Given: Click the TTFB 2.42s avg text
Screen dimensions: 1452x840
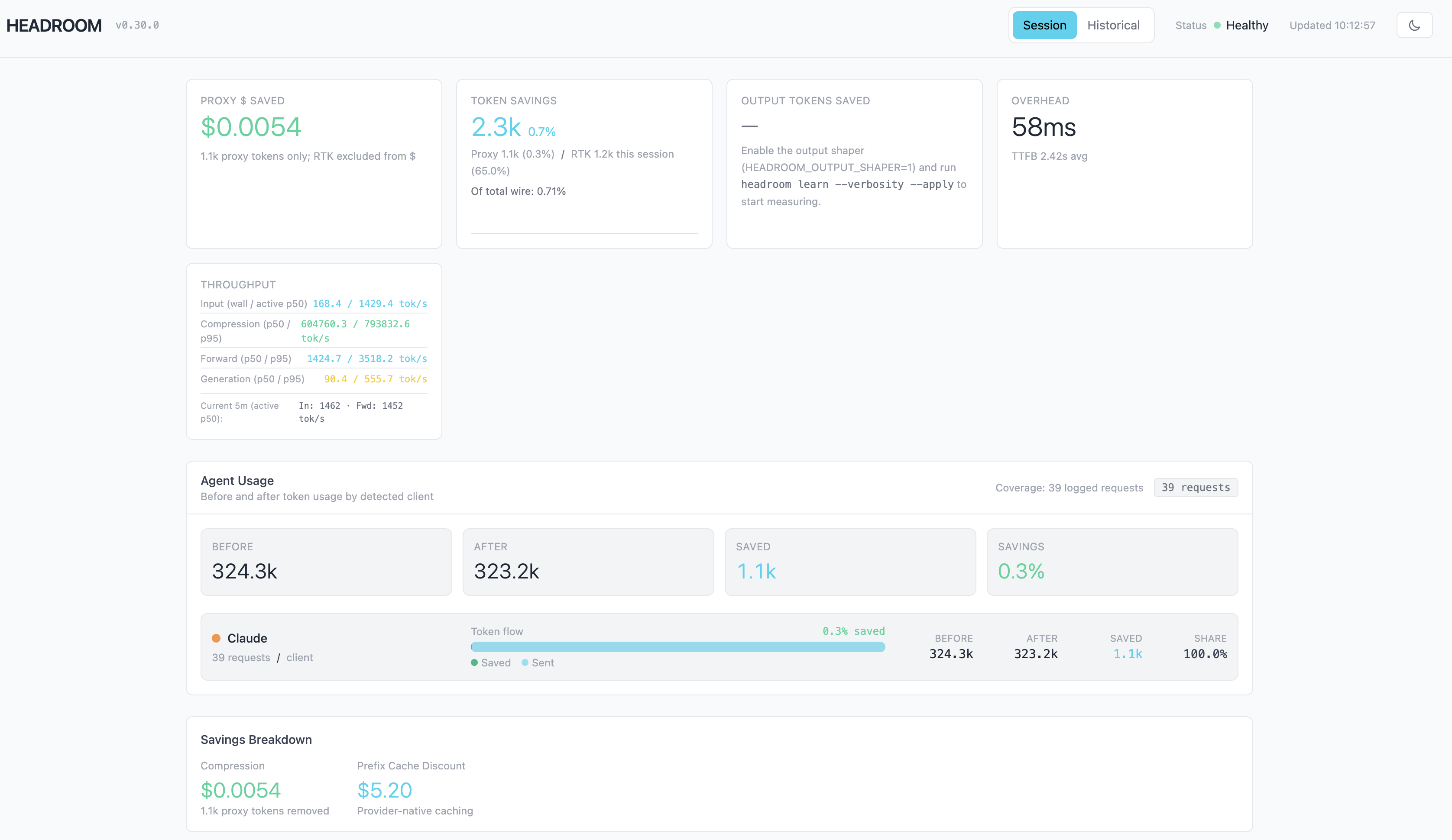Looking at the screenshot, I should click(x=1049, y=156).
